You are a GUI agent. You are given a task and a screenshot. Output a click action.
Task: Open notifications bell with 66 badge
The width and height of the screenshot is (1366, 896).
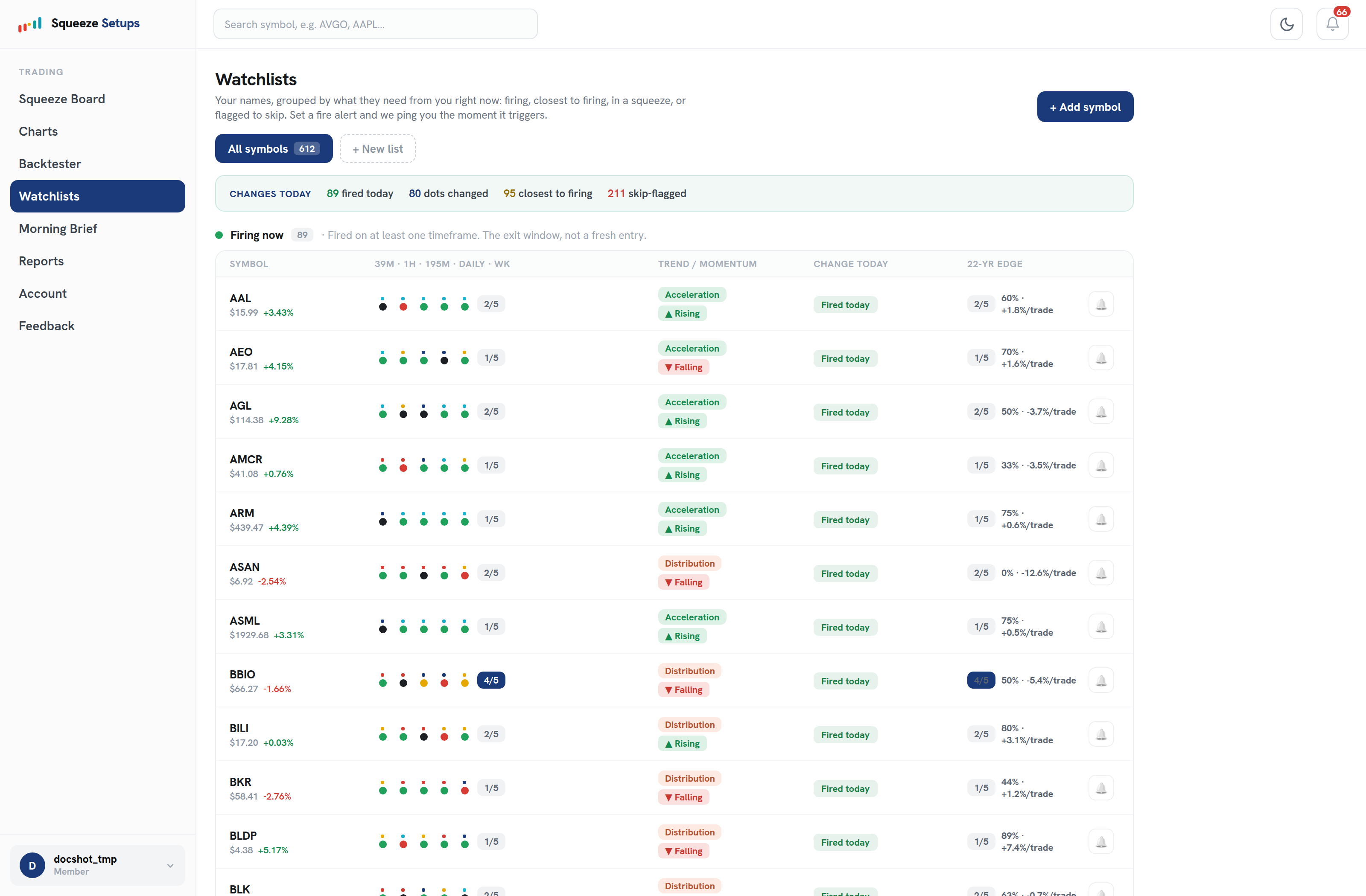[x=1332, y=24]
